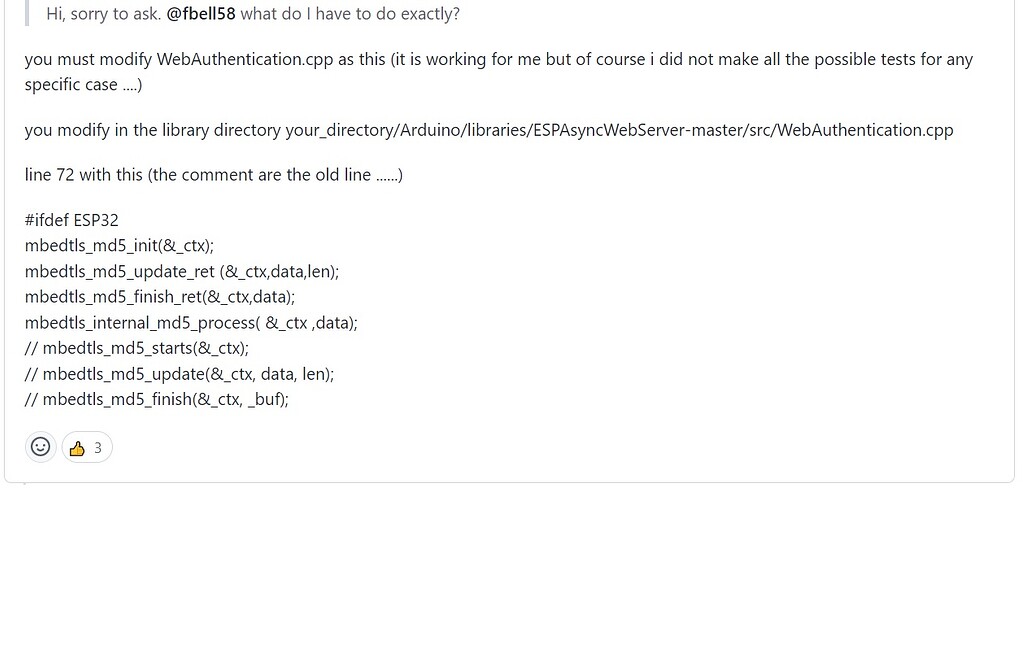Click the mbedtls_internal_md5_process line

(x=191, y=323)
